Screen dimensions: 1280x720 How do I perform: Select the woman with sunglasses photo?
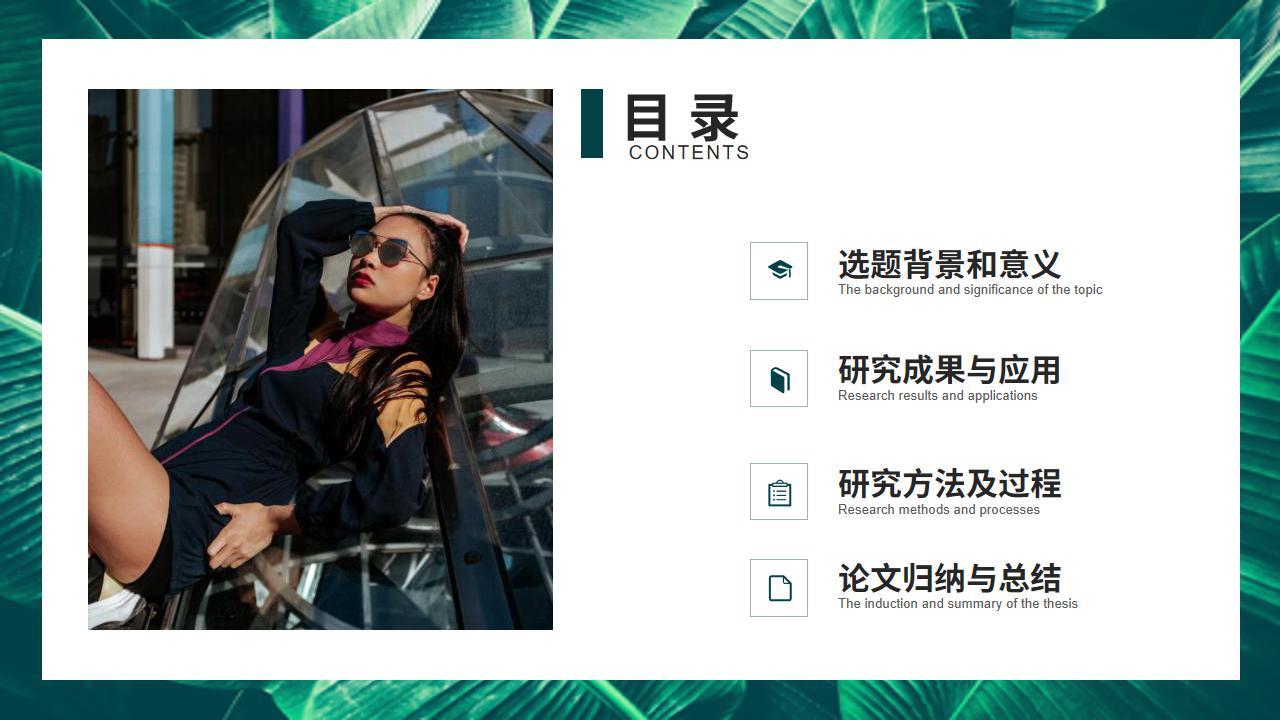(x=320, y=359)
